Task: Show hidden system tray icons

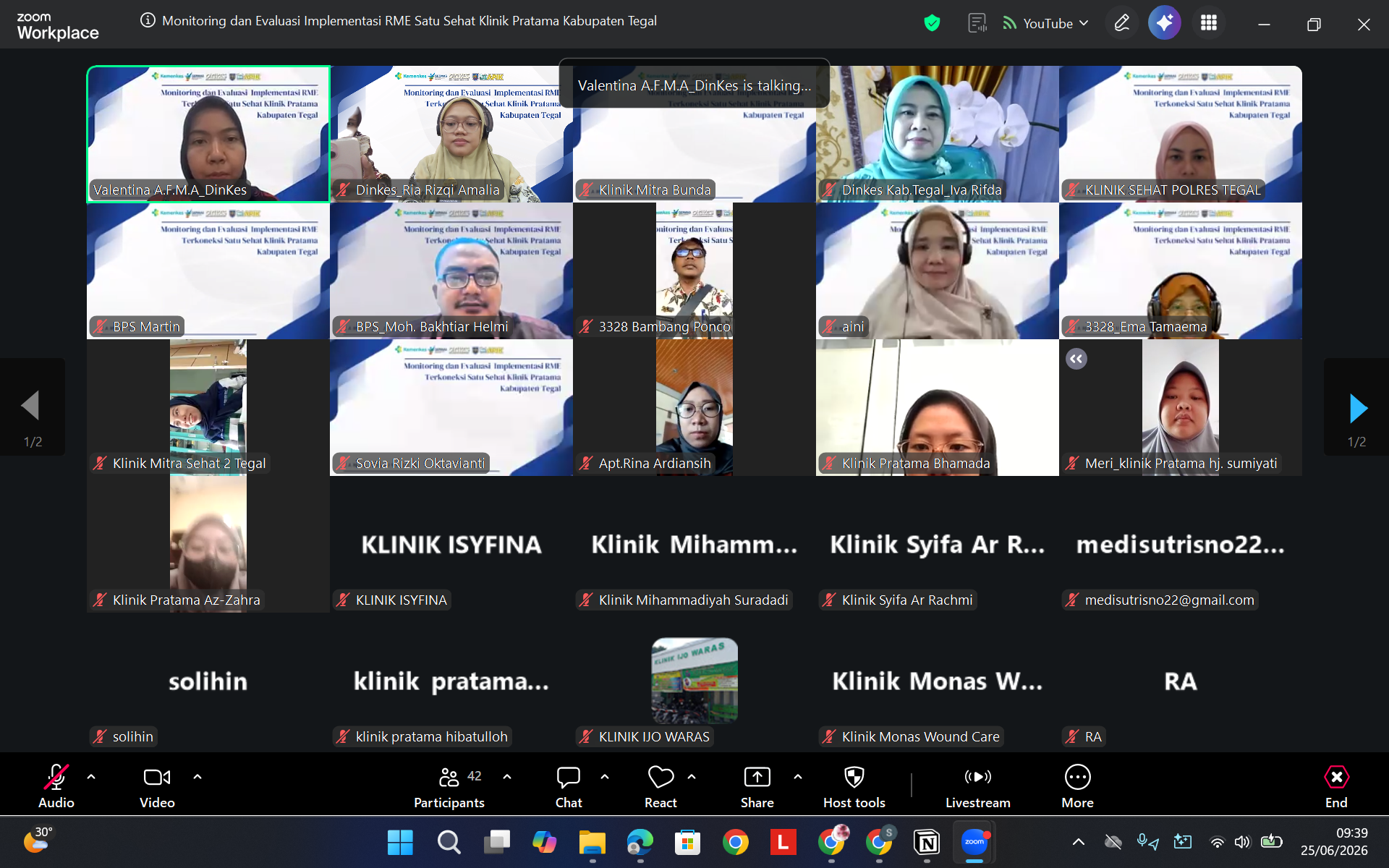Action: [x=1078, y=842]
